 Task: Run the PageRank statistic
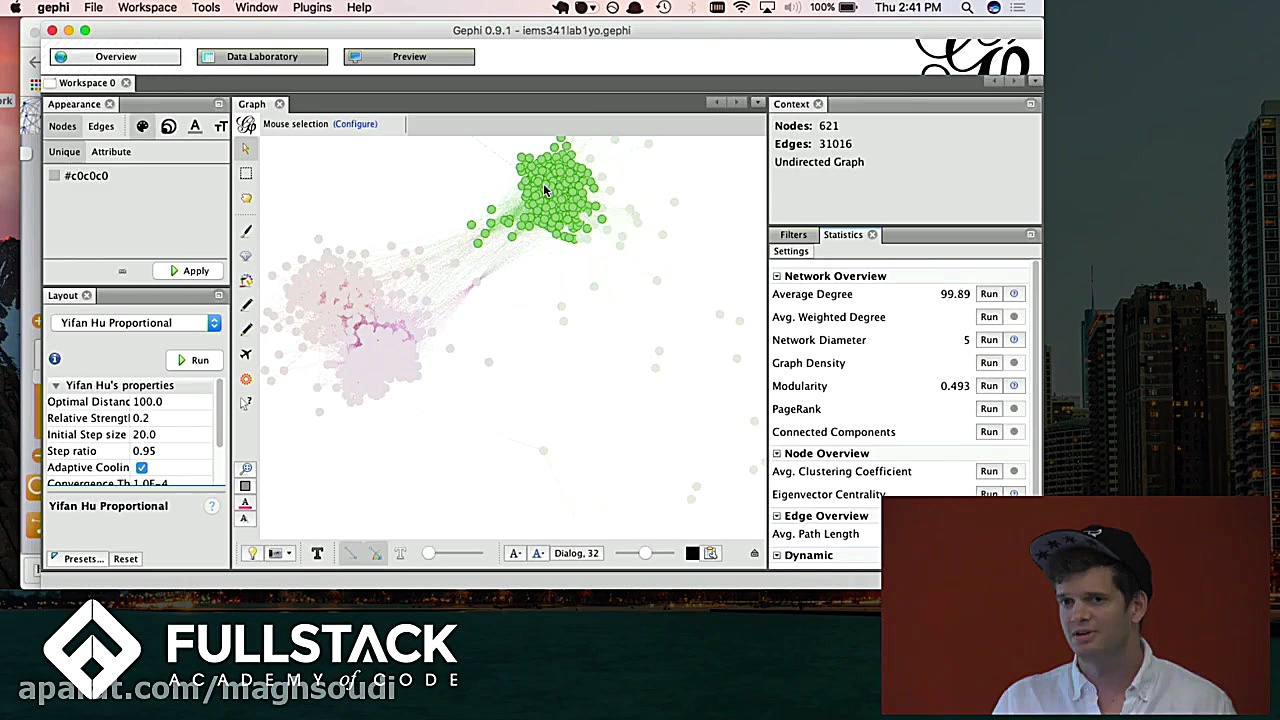[989, 409]
